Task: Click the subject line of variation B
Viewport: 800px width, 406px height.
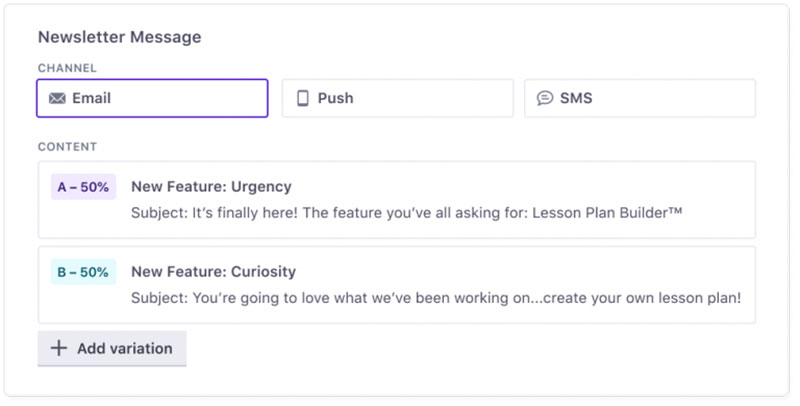Action: click(x=436, y=298)
